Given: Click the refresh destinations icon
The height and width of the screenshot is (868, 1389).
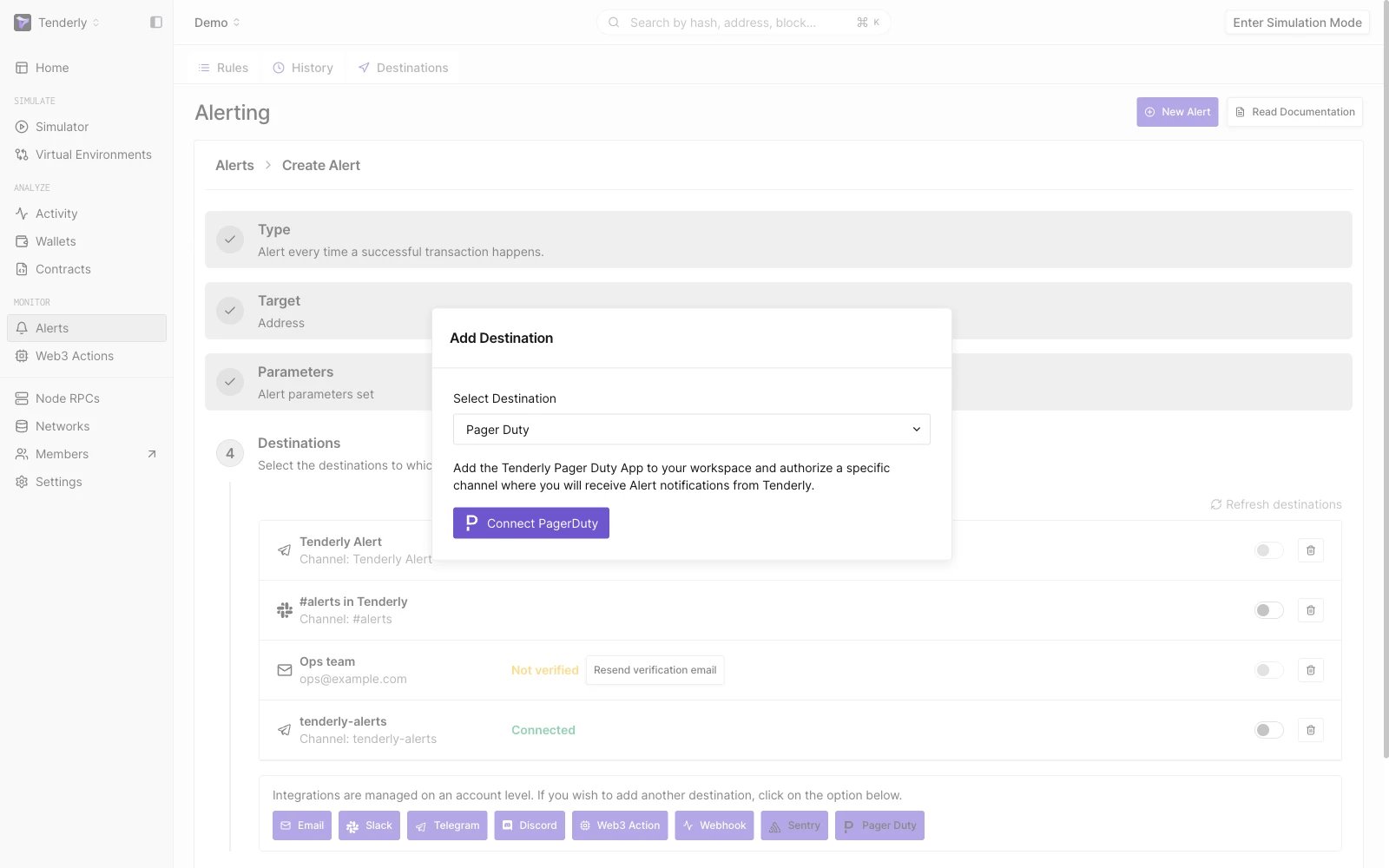Looking at the screenshot, I should (x=1216, y=504).
